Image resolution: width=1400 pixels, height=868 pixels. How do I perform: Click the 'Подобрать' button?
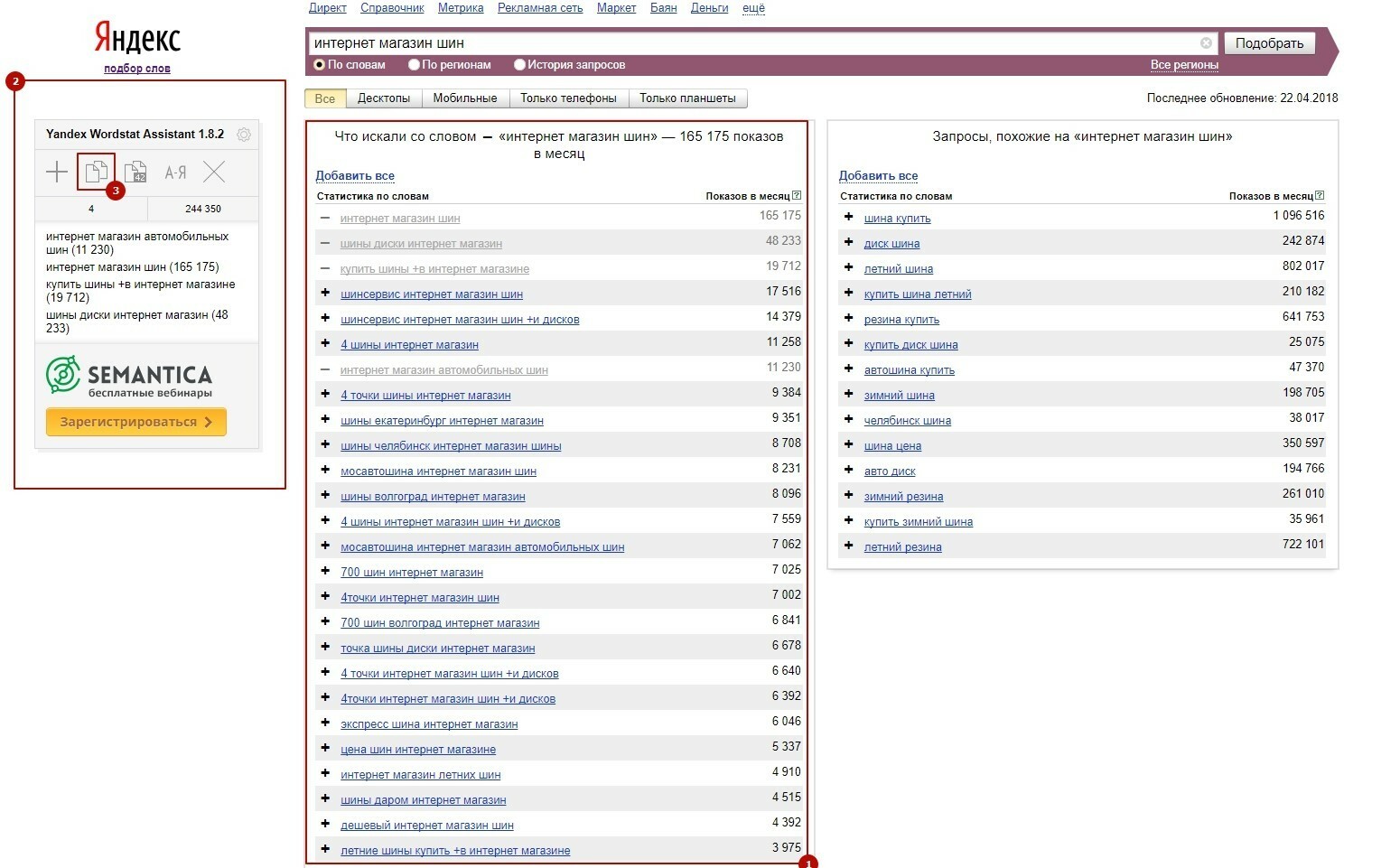click(1269, 43)
